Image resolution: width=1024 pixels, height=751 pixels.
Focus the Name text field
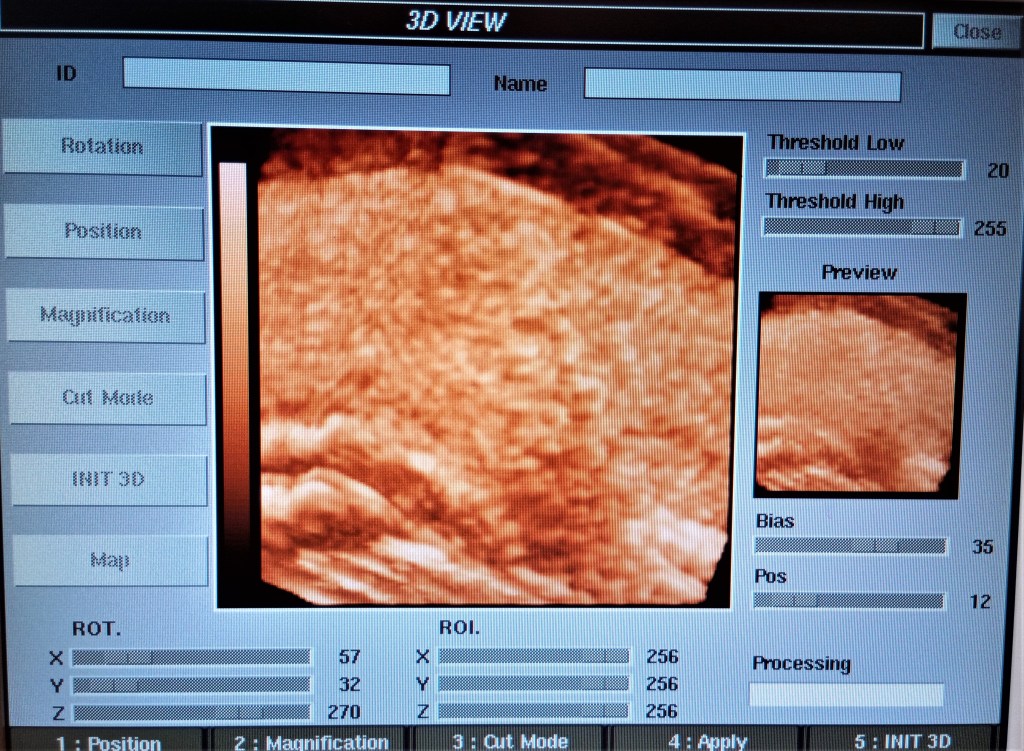coord(741,85)
